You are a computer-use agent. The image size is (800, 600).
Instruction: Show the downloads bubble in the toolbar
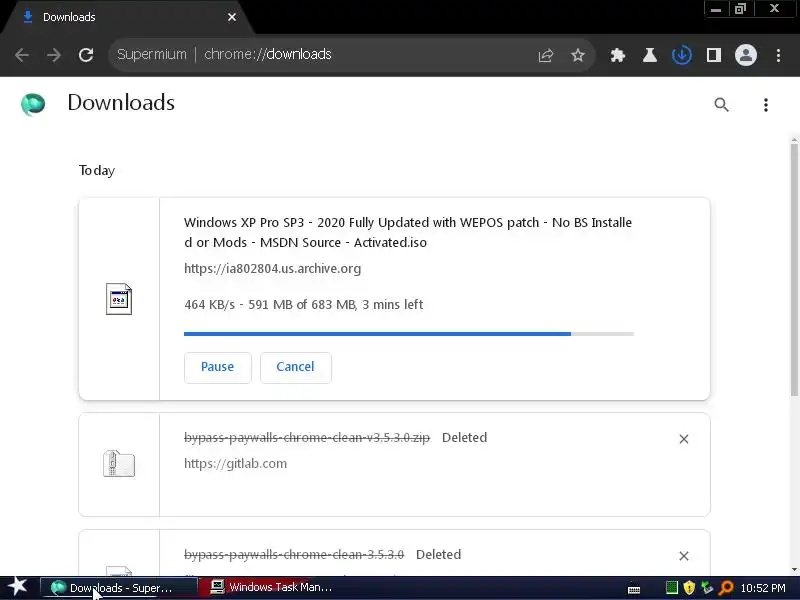(x=682, y=55)
